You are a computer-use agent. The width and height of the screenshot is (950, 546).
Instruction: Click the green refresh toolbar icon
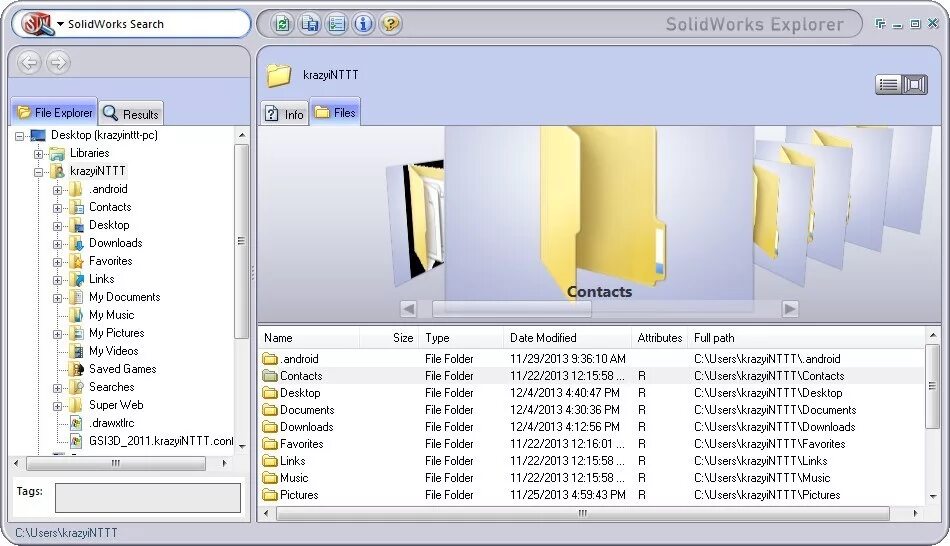click(x=282, y=24)
